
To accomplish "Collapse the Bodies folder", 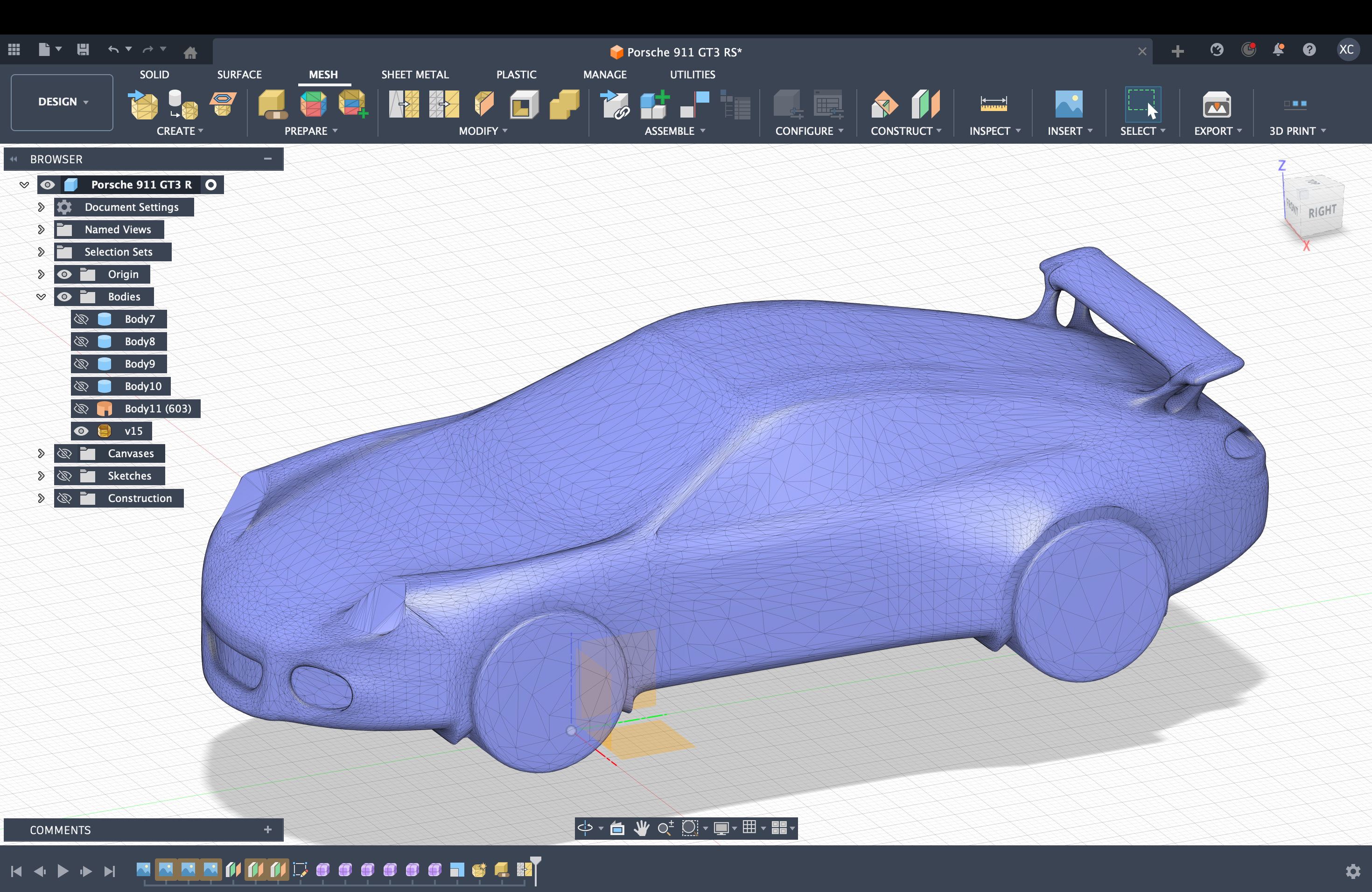I will click(41, 296).
